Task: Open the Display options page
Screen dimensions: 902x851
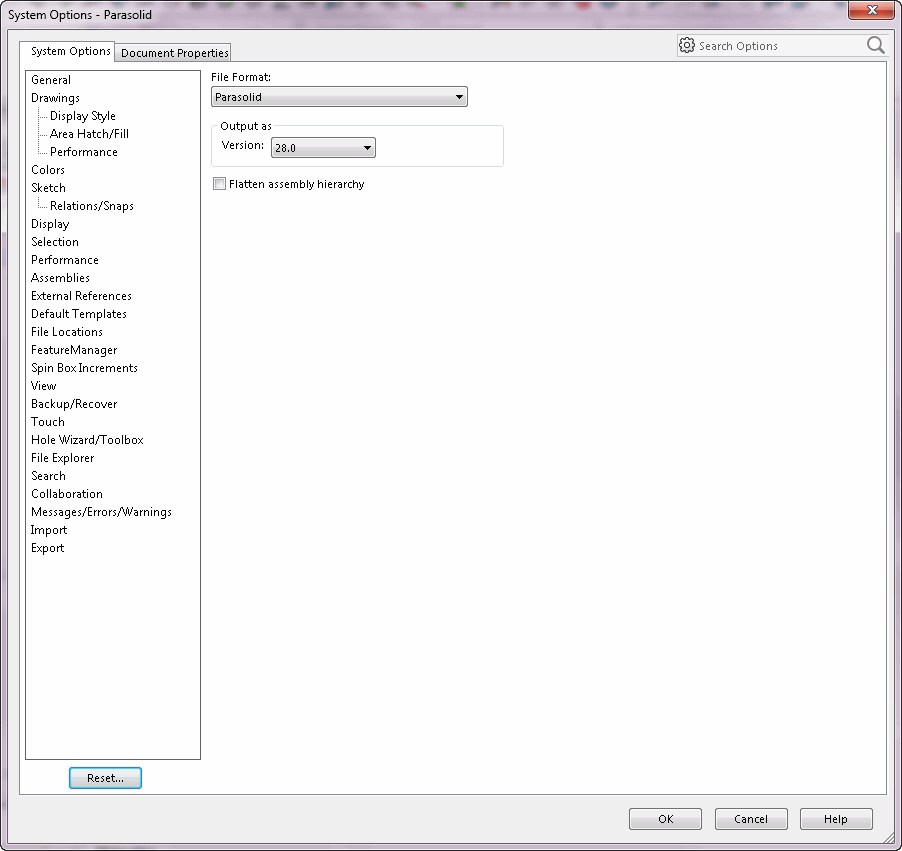Action: (50, 224)
